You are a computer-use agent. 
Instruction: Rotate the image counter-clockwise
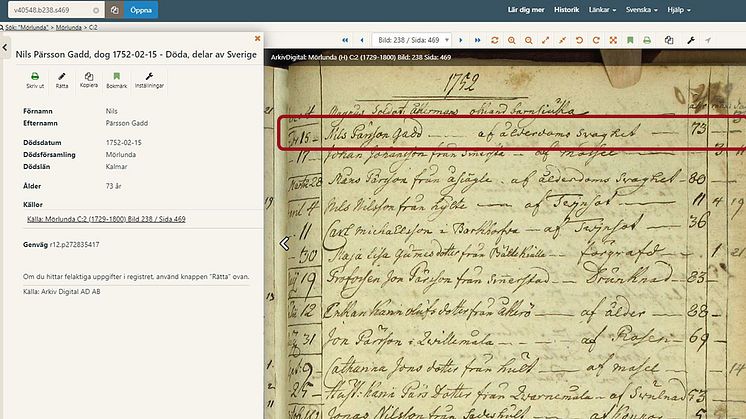coord(577,40)
